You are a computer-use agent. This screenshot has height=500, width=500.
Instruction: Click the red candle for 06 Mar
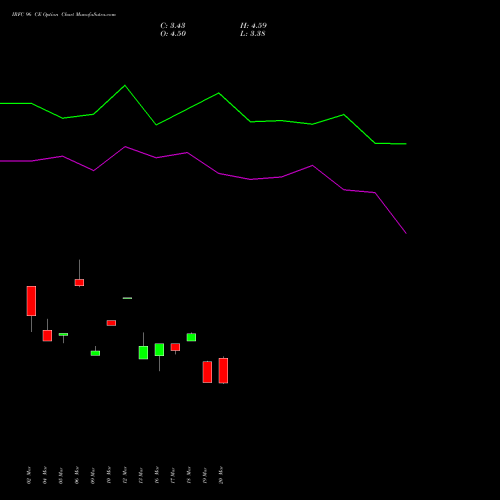click(x=79, y=282)
